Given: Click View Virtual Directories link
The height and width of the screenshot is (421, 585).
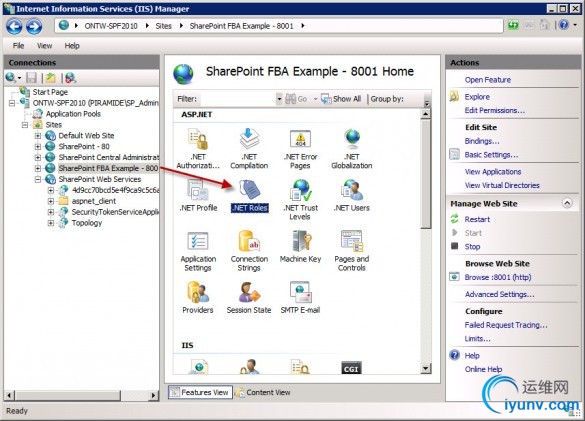Looking at the screenshot, I should 502,185.
